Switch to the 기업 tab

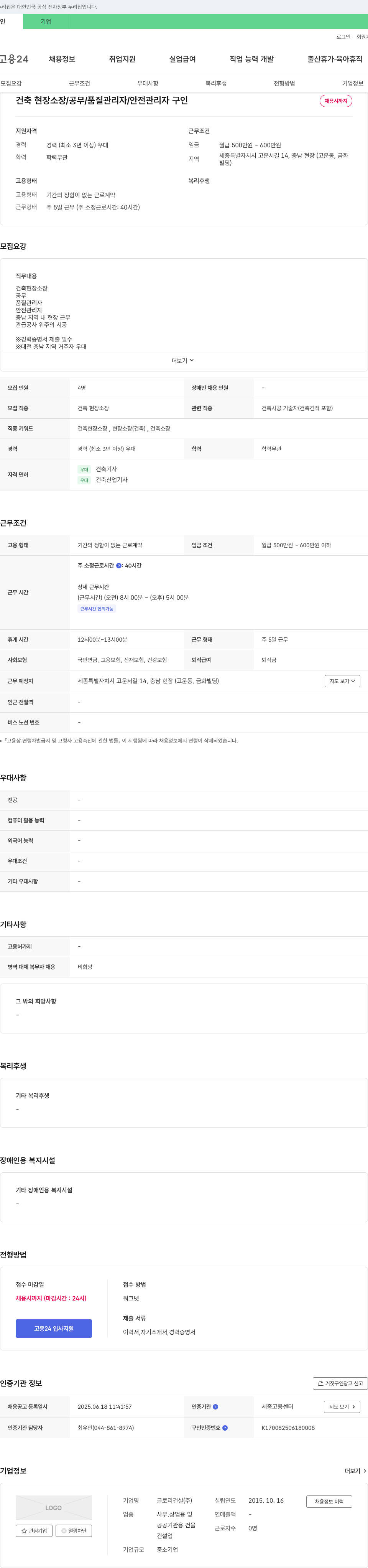(46, 21)
